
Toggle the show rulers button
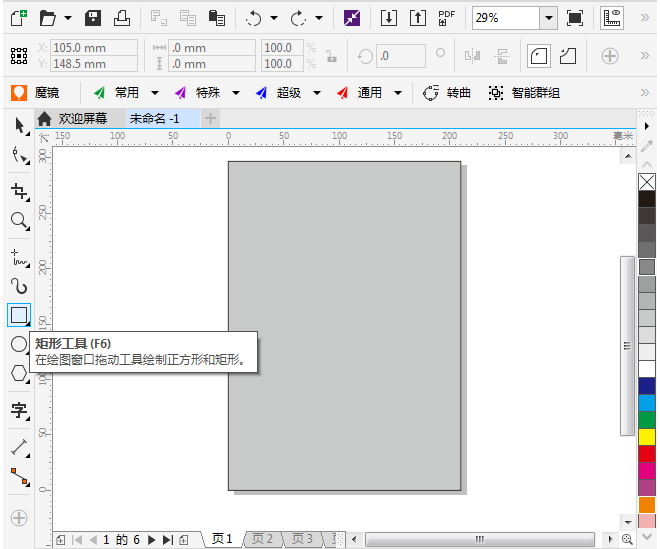(x=612, y=18)
